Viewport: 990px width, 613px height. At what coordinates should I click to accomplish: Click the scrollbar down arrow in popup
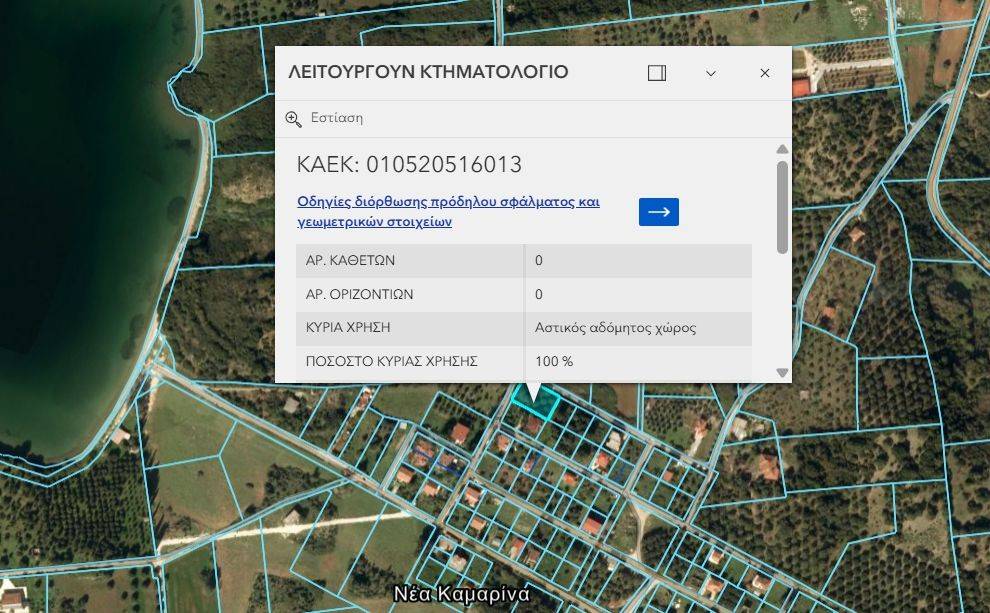[782, 372]
